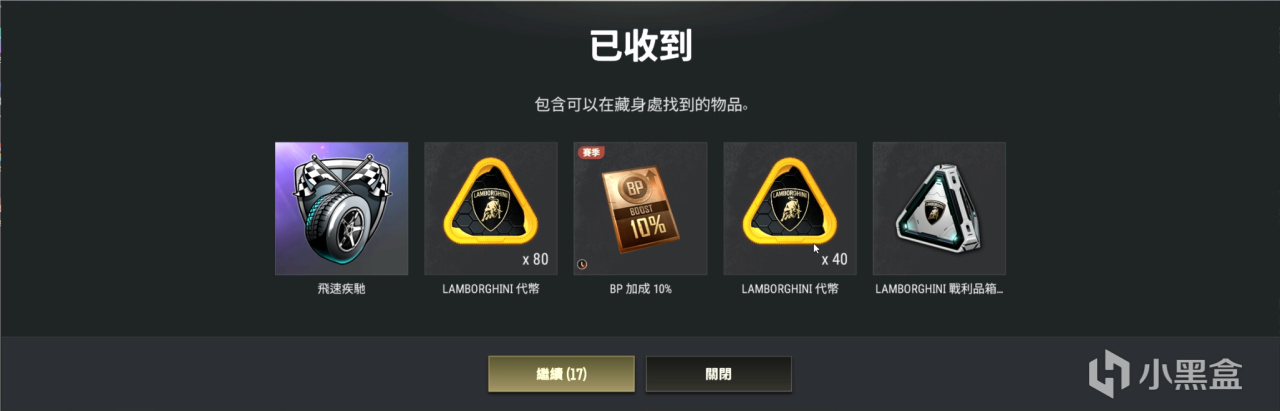Click the LAMBORGHINI 戰利品箱 label

point(939,289)
